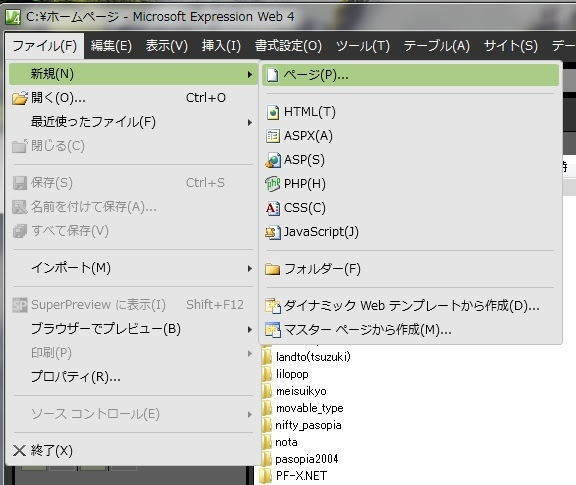Open the 挿入(I) menu
This screenshot has width=576, height=485.
(221, 46)
